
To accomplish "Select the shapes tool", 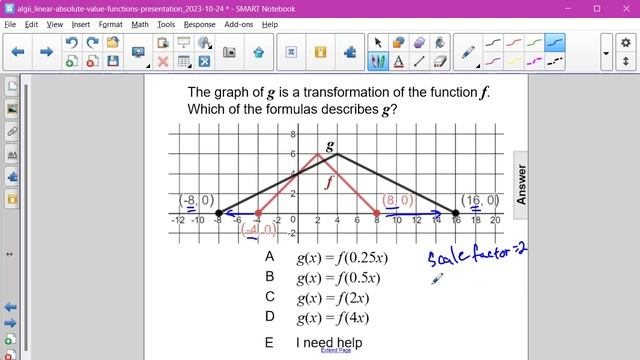I will point(398,42).
